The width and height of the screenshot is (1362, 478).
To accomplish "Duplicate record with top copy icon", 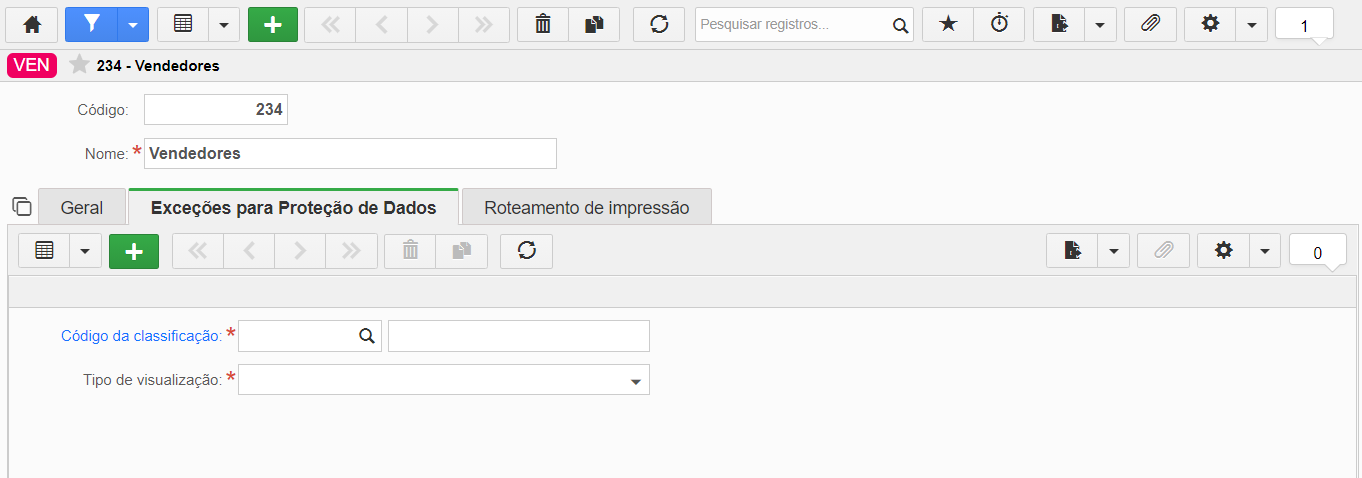I will (594, 24).
